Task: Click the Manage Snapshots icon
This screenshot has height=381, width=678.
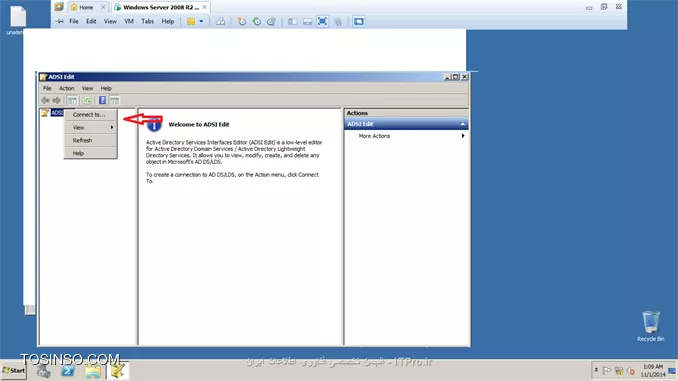Action: [271, 21]
